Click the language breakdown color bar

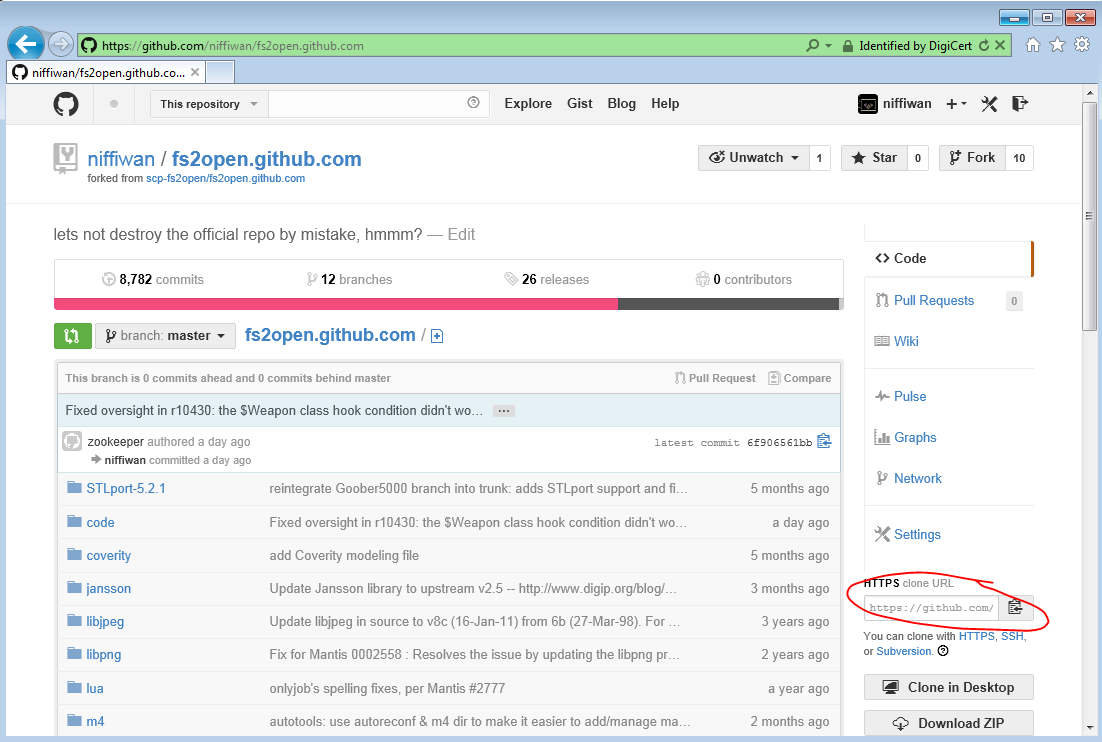(446, 304)
